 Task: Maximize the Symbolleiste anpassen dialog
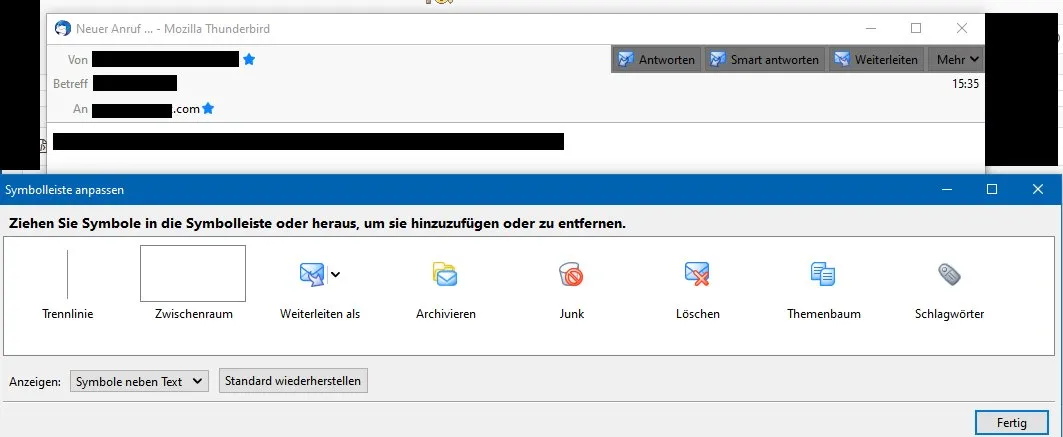pos(992,190)
